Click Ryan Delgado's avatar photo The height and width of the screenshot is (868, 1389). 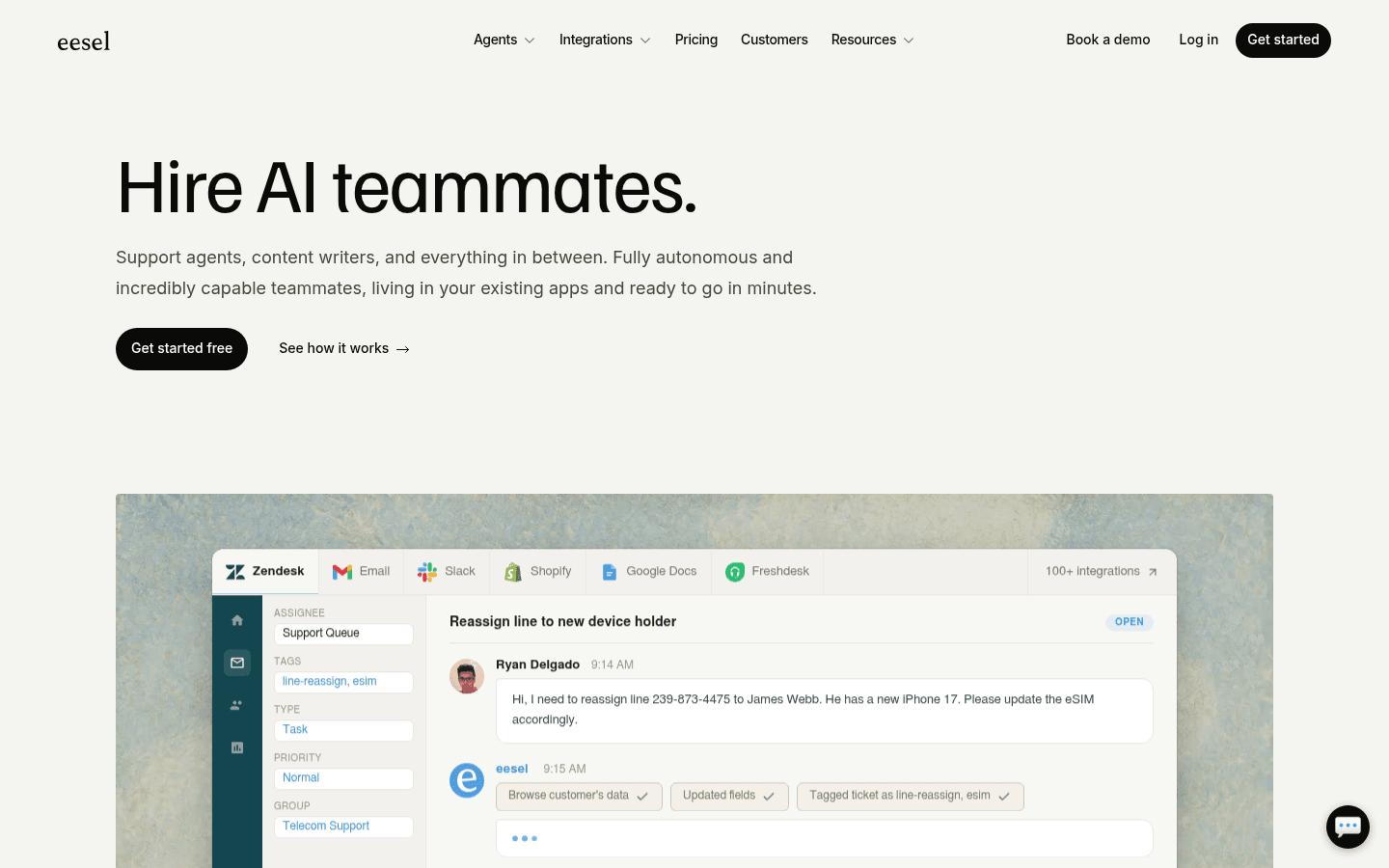pyautogui.click(x=467, y=676)
